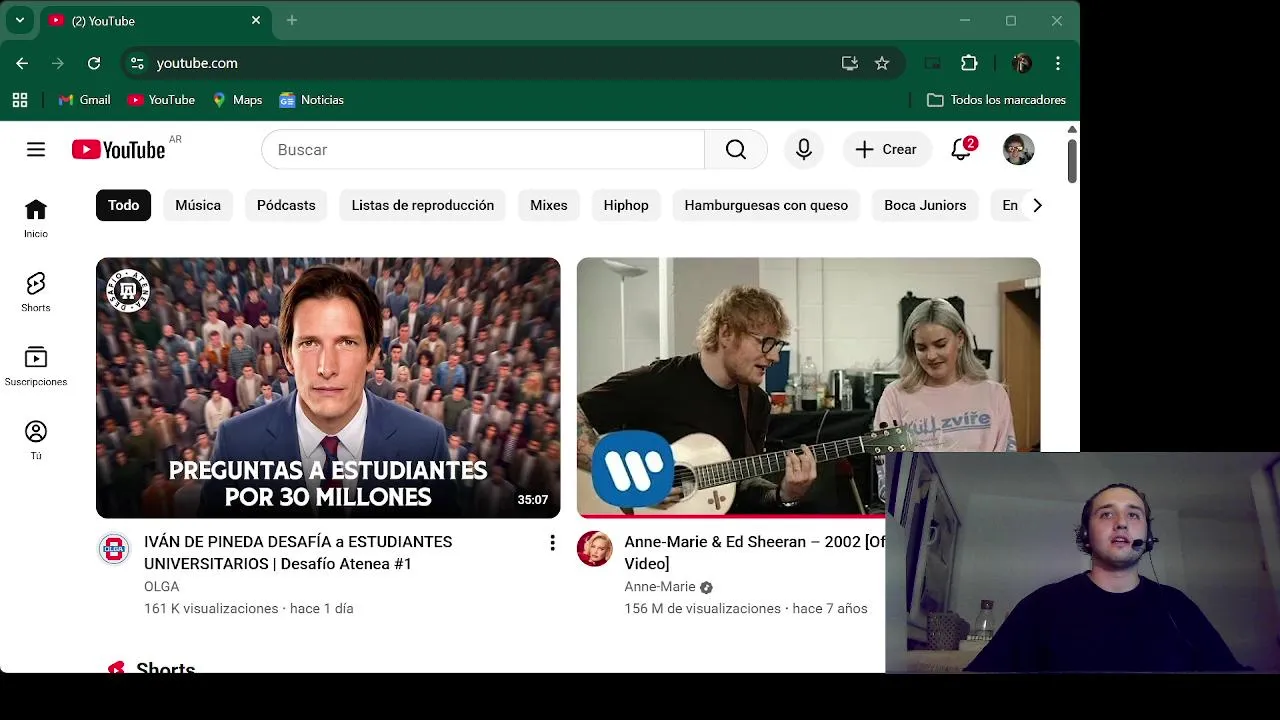Open Shorts from the sidebar
This screenshot has height=720, width=1280.
click(36, 292)
